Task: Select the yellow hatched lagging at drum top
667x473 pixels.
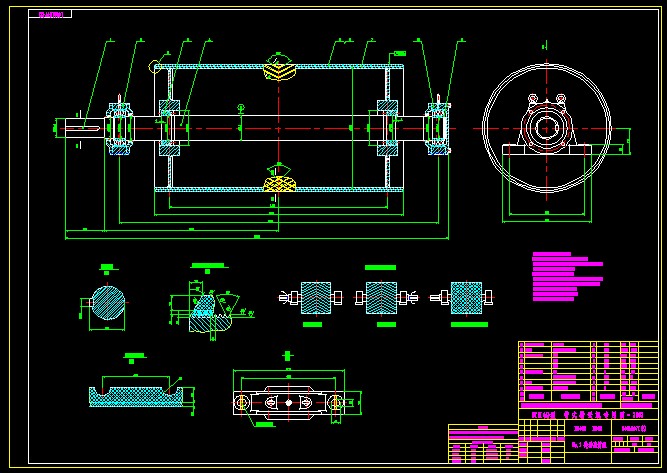Action: point(280,70)
